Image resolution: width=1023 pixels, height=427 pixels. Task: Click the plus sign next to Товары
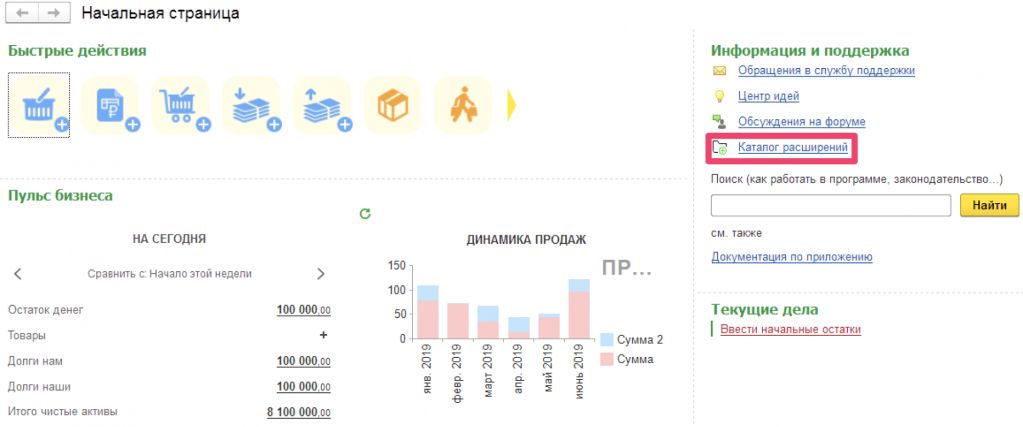coord(323,335)
